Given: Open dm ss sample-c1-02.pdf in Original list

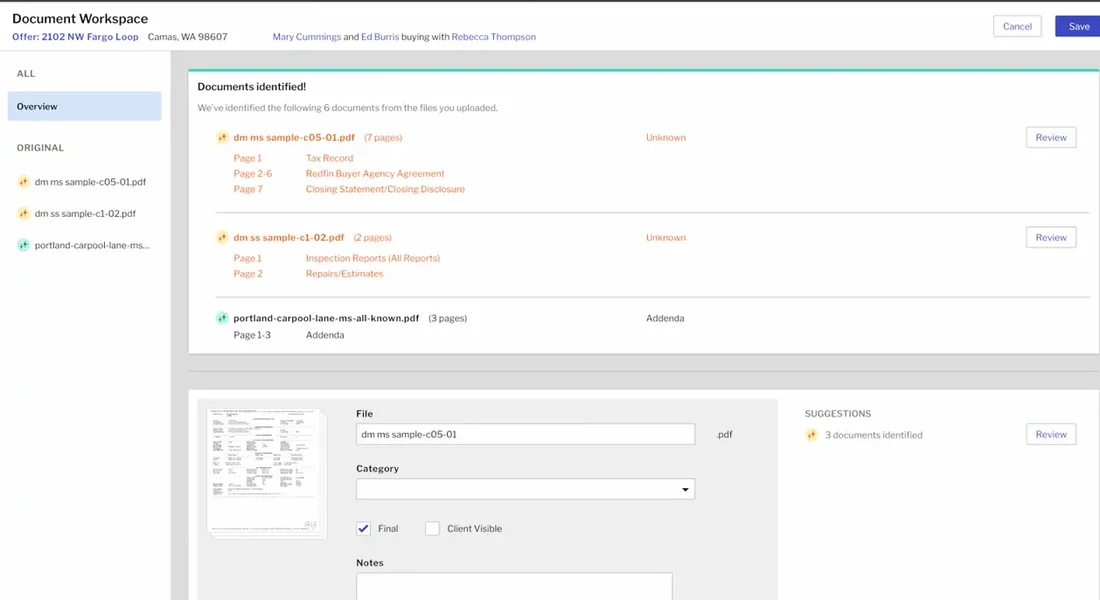Looking at the screenshot, I should click(85, 213).
